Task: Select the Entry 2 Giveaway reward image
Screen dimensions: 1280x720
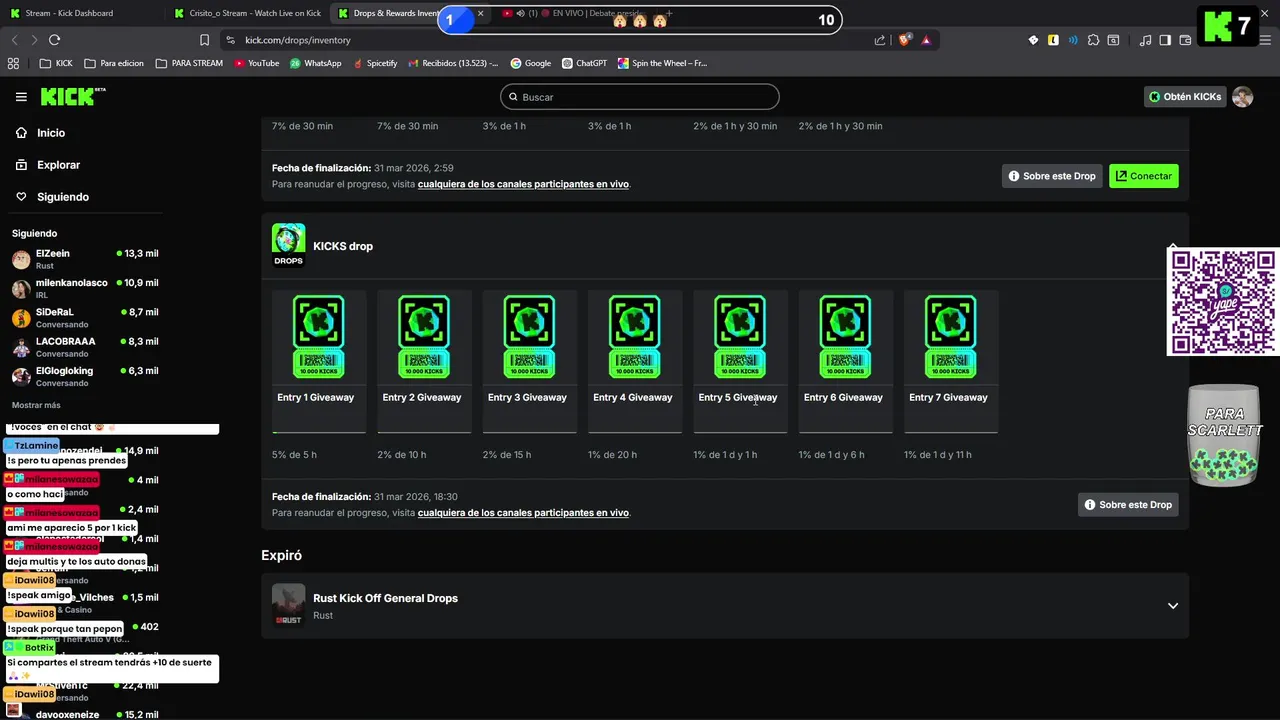Action: [424, 337]
